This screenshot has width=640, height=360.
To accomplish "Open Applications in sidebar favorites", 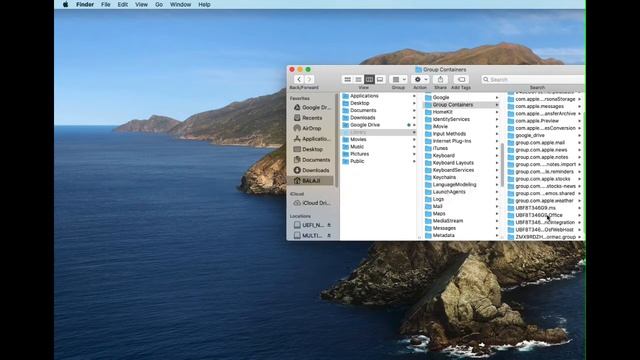I will [x=312, y=139].
